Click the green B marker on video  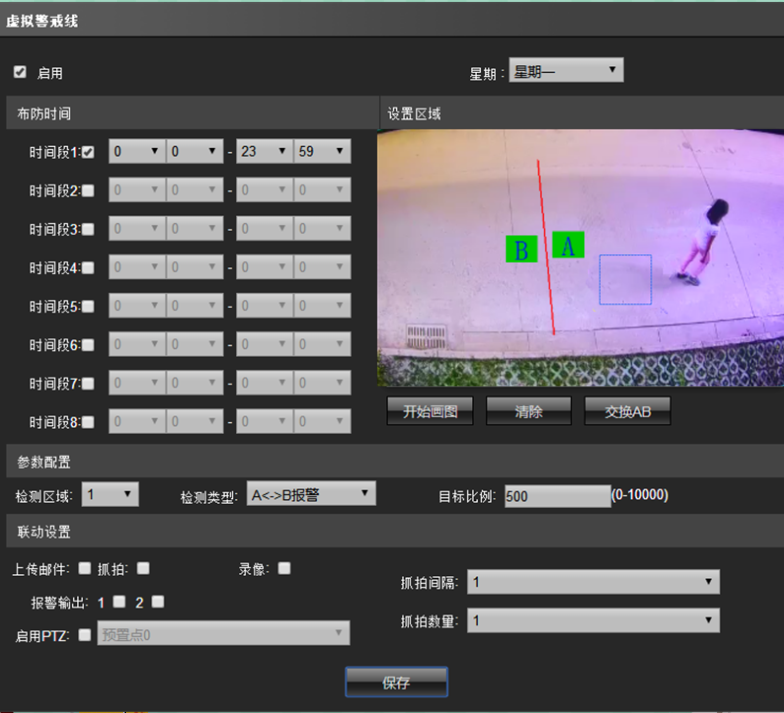[522, 249]
